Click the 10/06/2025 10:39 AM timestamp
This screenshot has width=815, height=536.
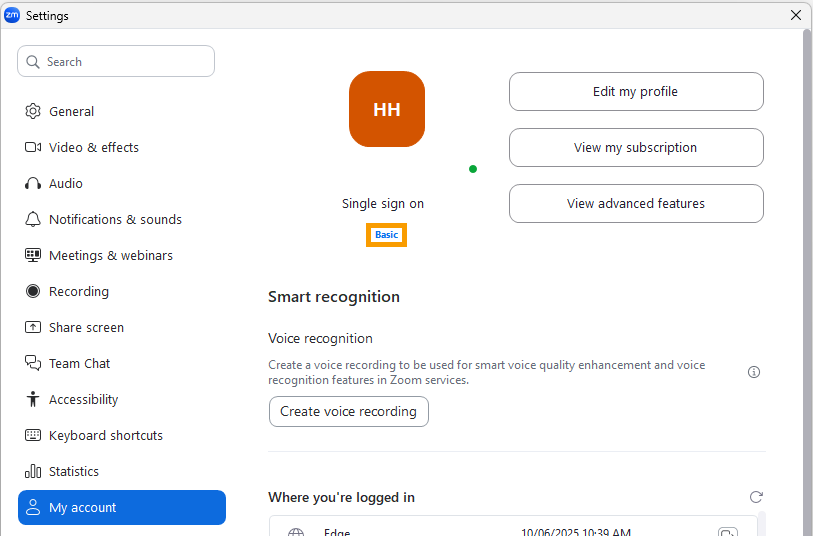click(576, 532)
